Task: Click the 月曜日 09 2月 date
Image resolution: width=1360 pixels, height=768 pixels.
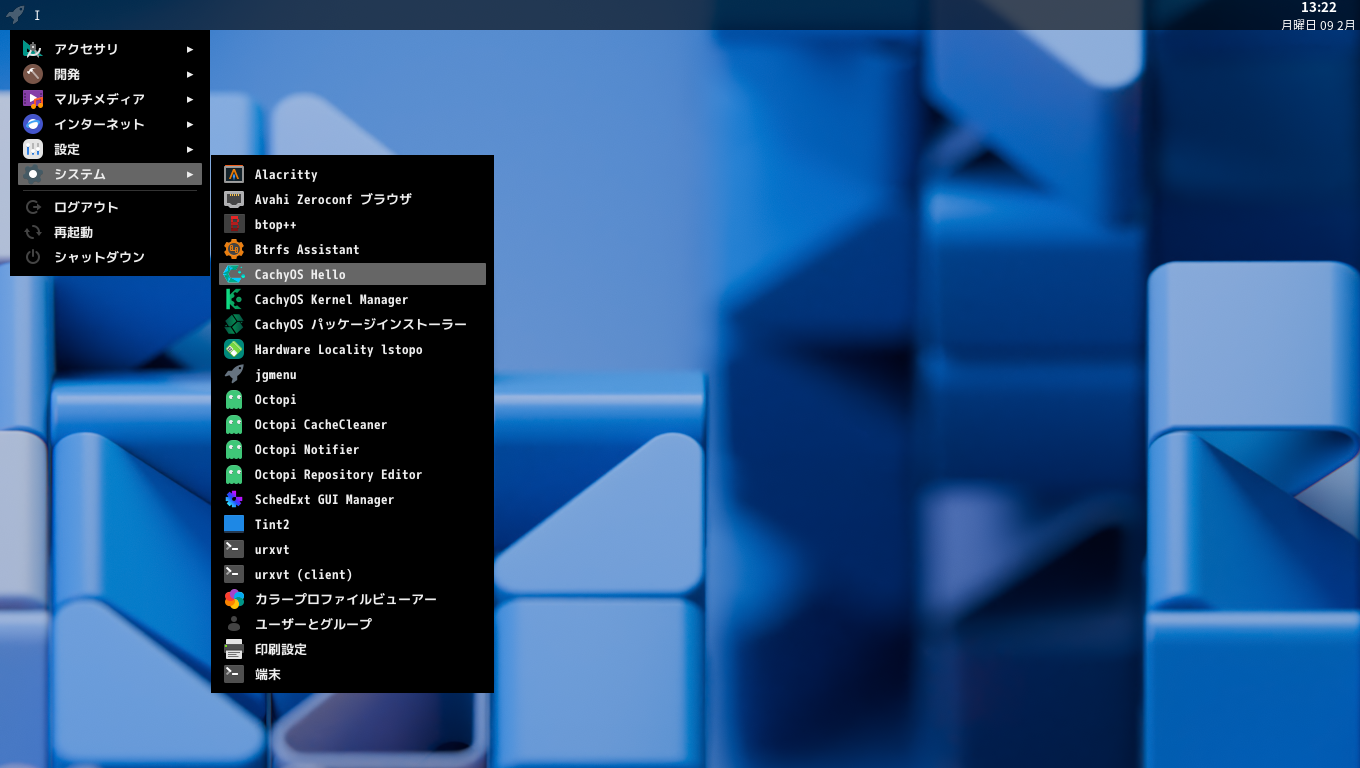Action: click(1318, 24)
